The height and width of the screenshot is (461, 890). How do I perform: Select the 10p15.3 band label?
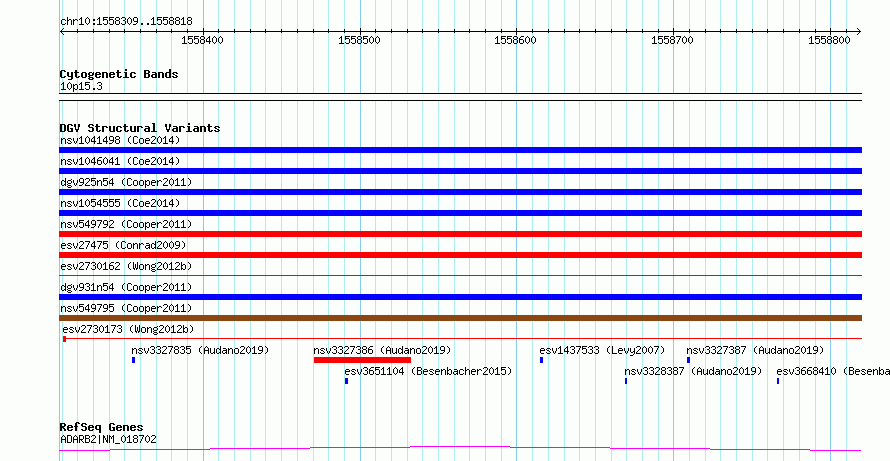click(x=81, y=87)
